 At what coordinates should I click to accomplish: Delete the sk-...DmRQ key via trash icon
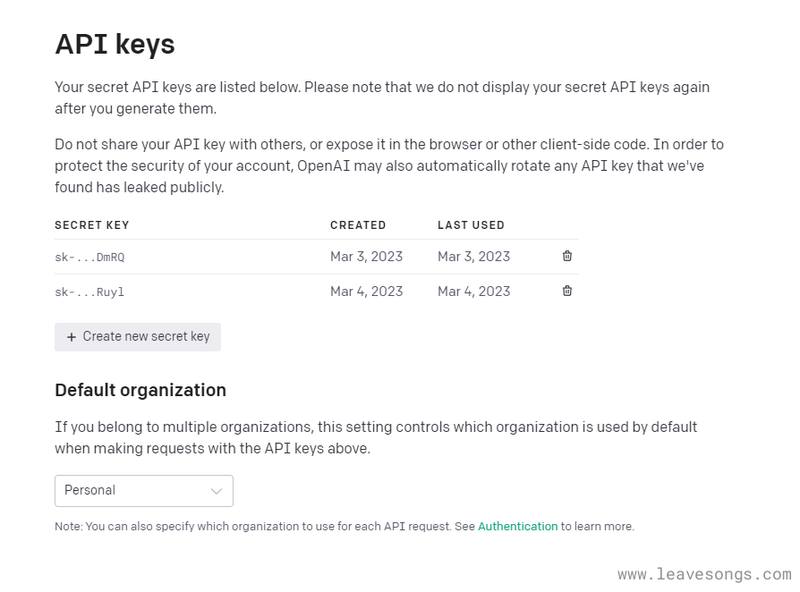pyautogui.click(x=567, y=256)
